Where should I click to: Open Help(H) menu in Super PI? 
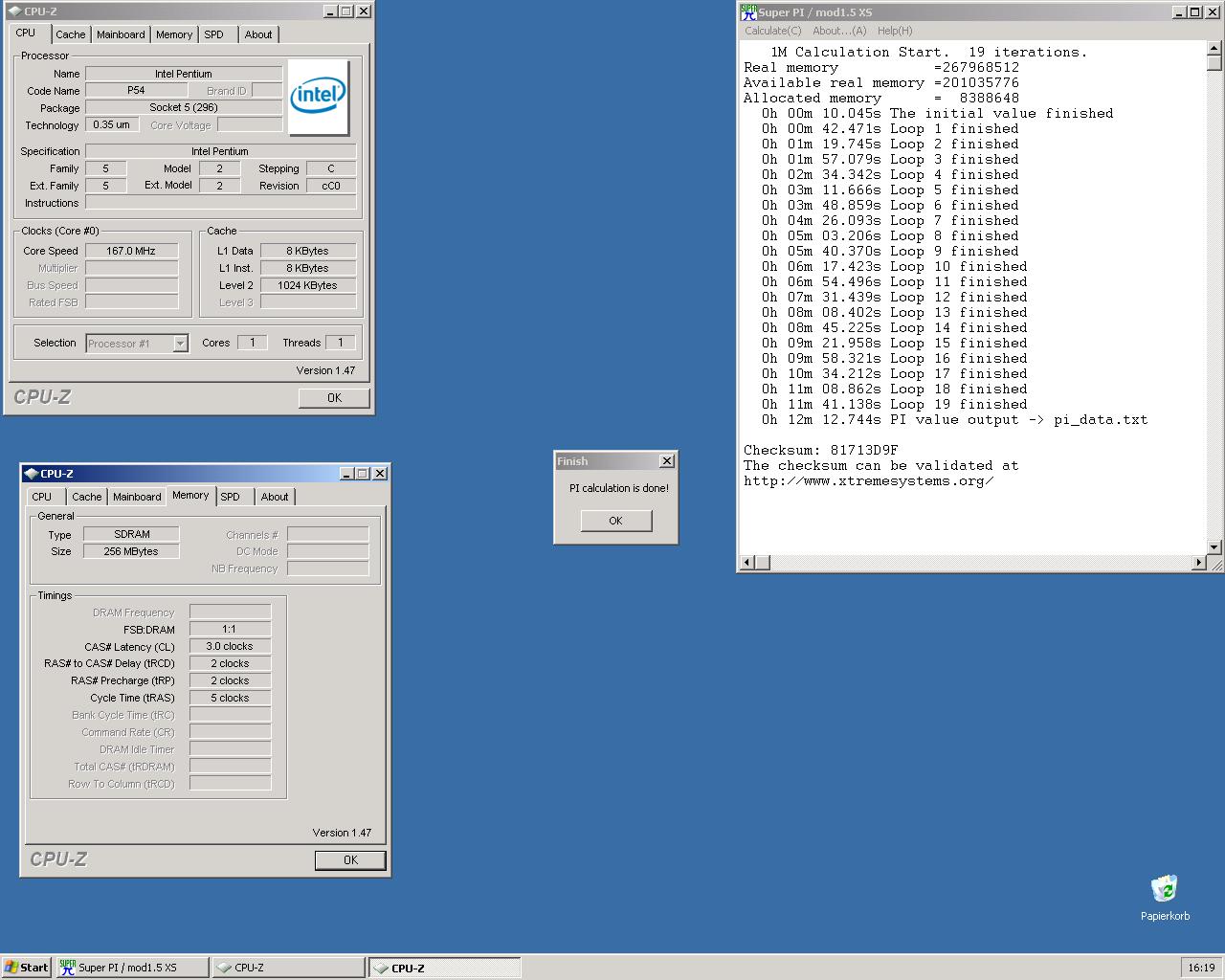click(895, 31)
